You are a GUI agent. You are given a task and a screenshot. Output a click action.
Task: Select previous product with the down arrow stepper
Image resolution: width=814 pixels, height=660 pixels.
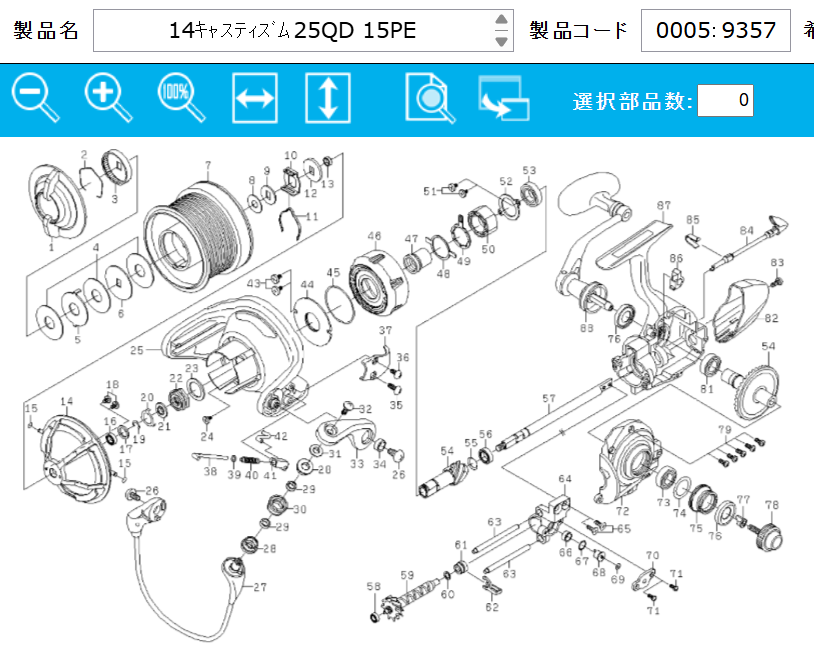[501, 41]
